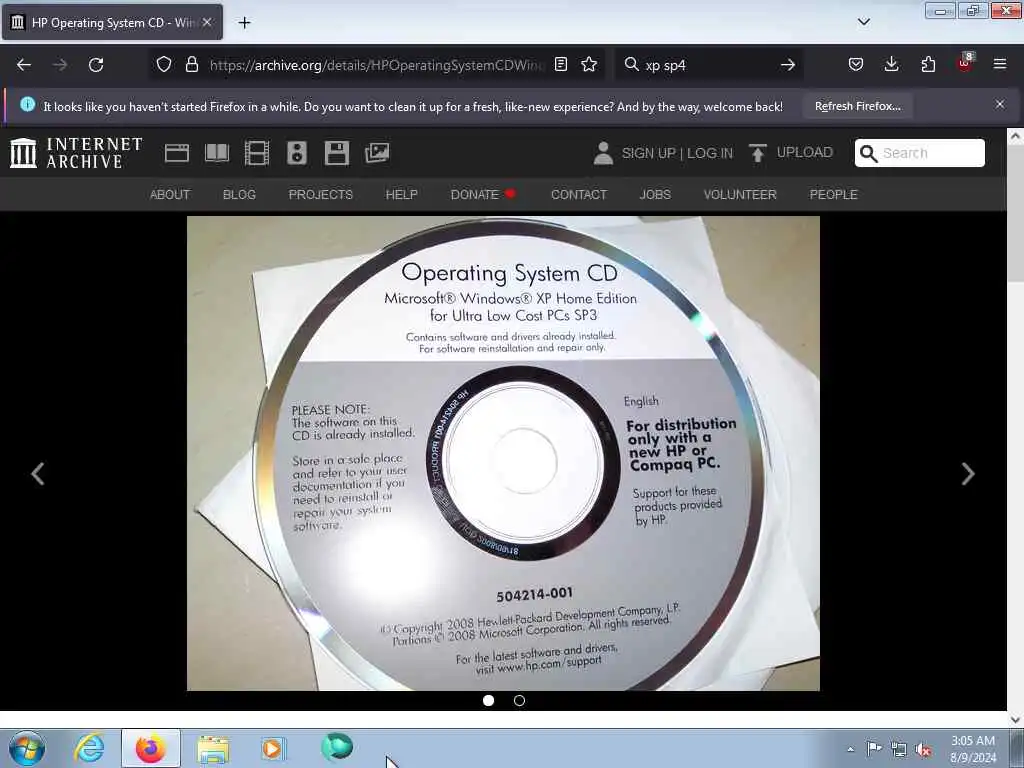Click the page scrollbar down arrow
The width and height of the screenshot is (1024, 768).
(x=1015, y=720)
